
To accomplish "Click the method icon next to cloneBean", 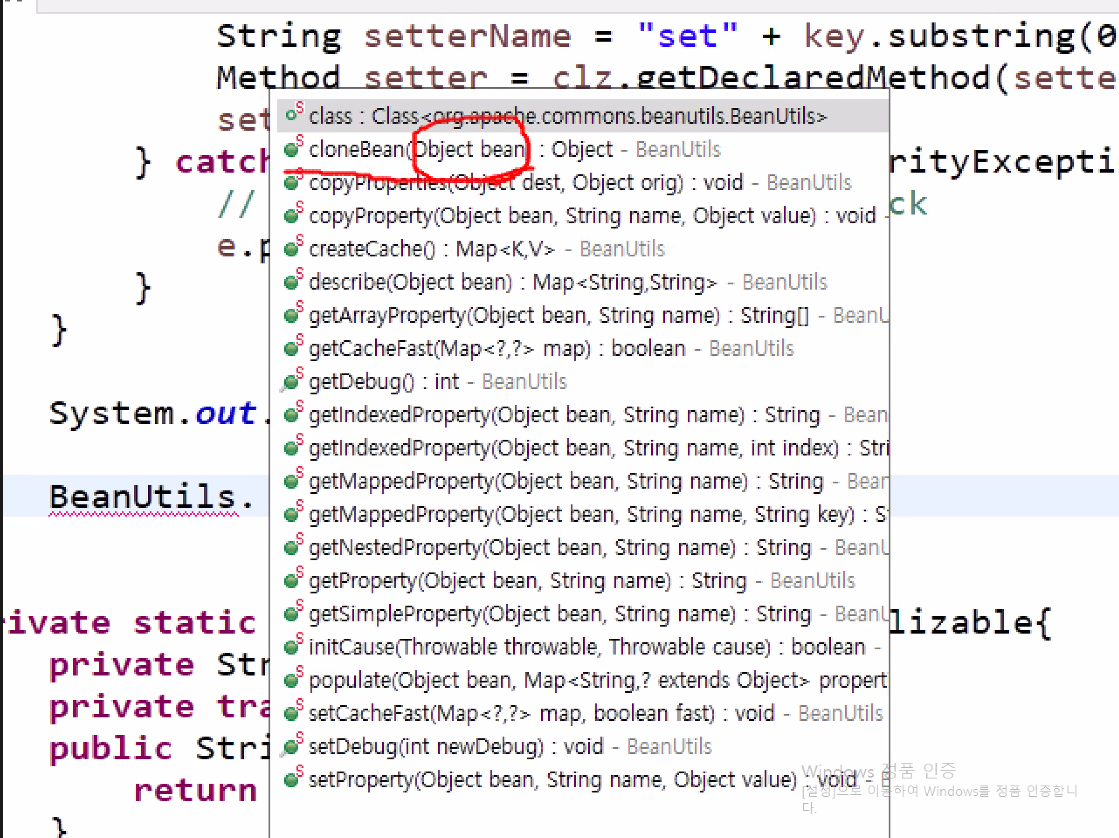I will click(x=293, y=146).
